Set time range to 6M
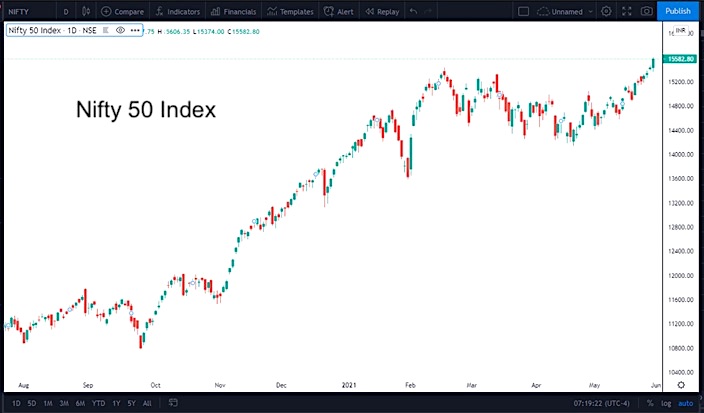This screenshot has width=704, height=413. pyautogui.click(x=80, y=403)
